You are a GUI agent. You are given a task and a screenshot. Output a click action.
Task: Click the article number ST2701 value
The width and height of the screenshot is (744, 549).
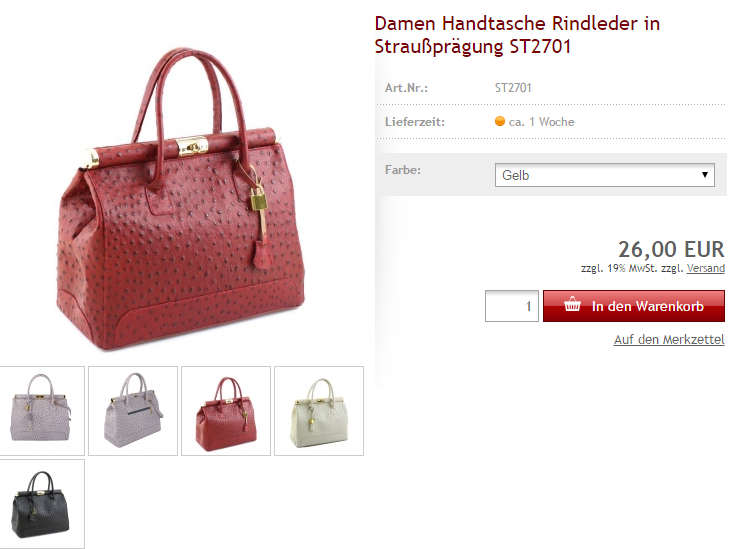point(513,88)
